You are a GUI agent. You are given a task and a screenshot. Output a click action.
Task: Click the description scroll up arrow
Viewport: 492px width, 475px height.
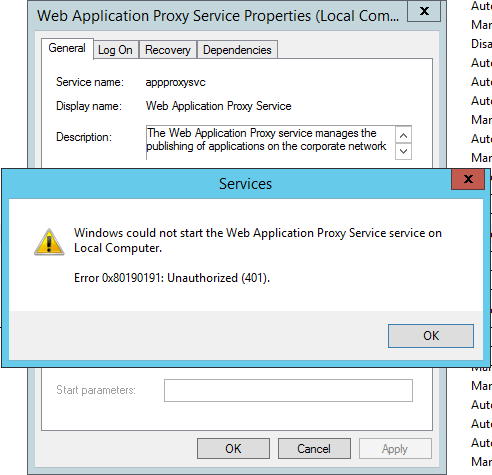[x=403, y=135]
